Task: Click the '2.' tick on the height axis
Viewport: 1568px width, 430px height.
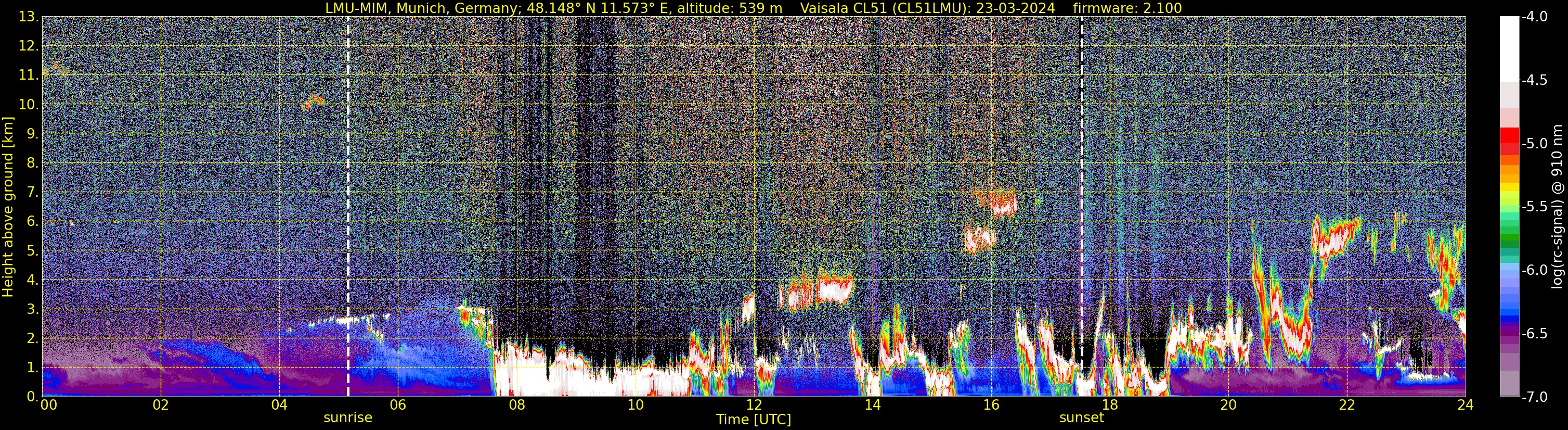Action: (x=33, y=339)
